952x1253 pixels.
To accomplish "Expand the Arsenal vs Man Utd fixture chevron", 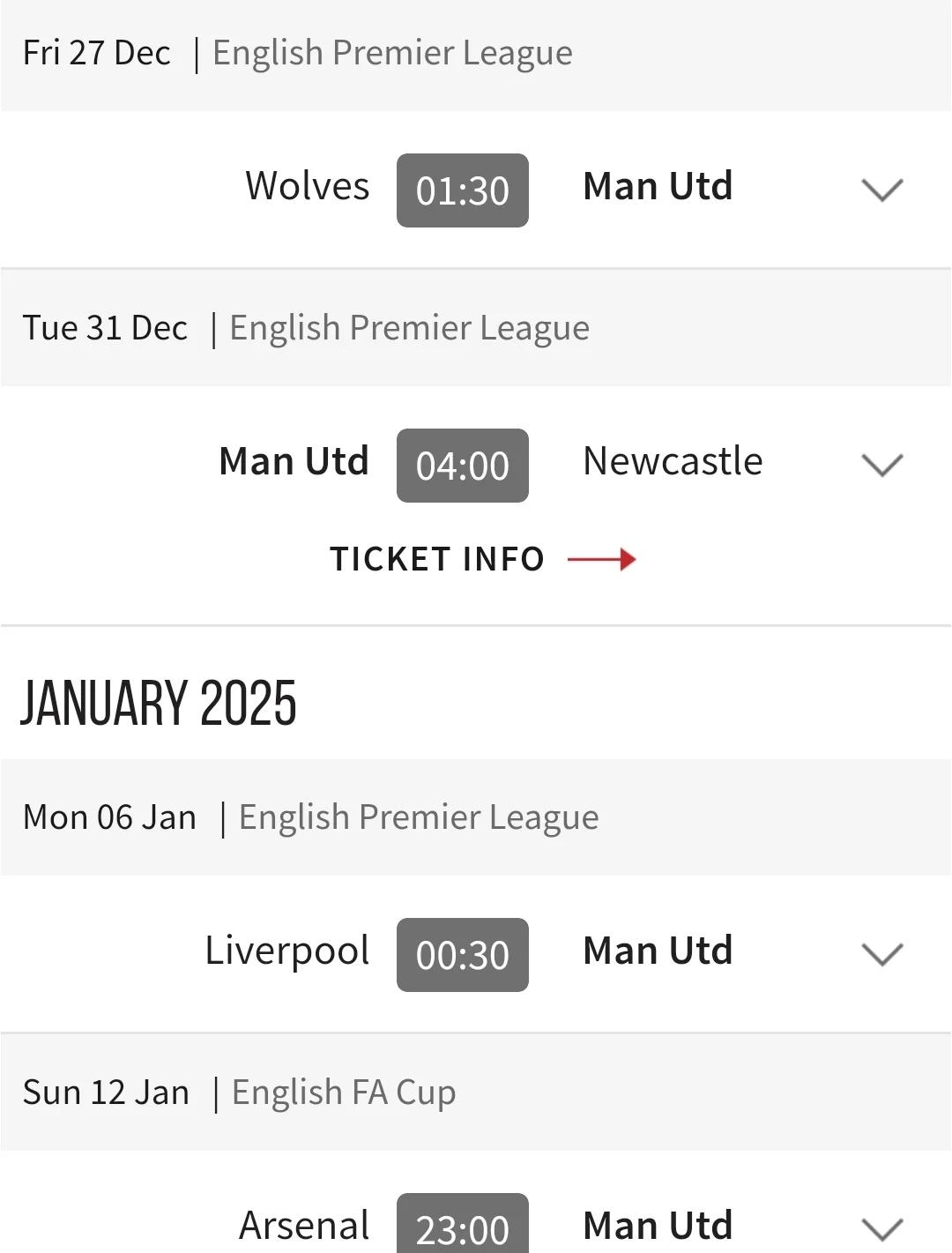I will point(882,1228).
